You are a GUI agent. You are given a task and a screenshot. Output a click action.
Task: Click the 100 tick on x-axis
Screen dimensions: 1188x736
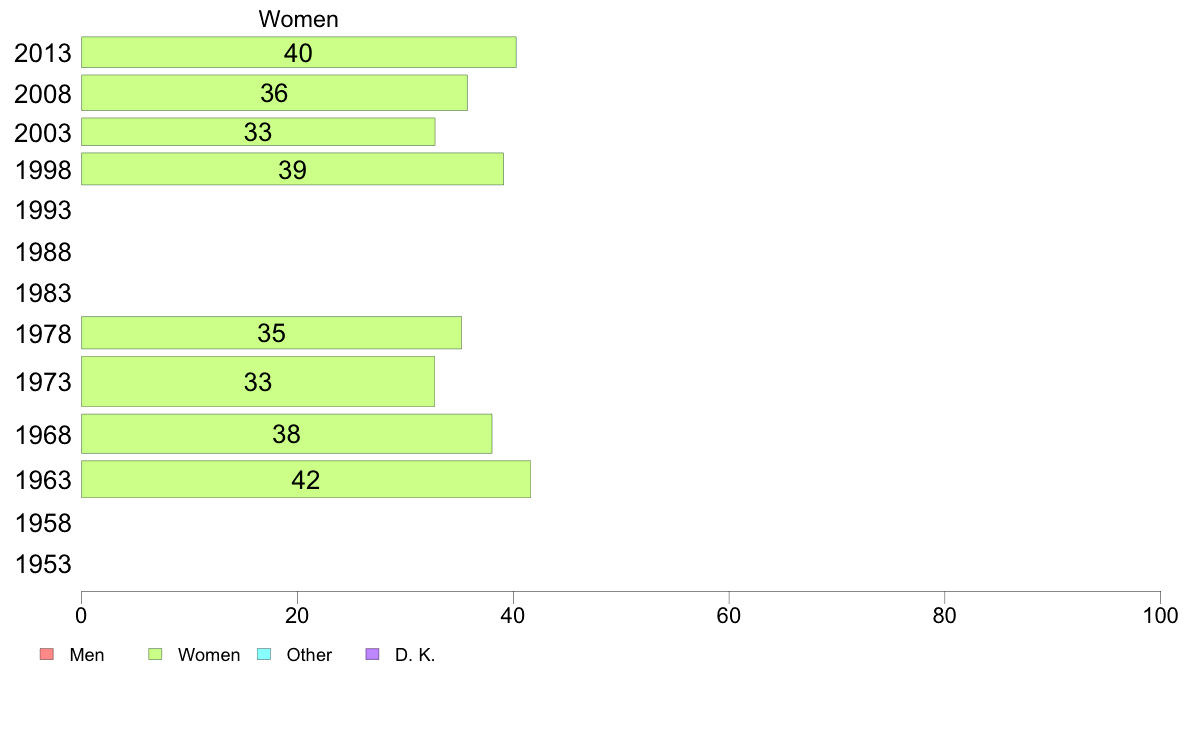pyautogui.click(x=1160, y=615)
